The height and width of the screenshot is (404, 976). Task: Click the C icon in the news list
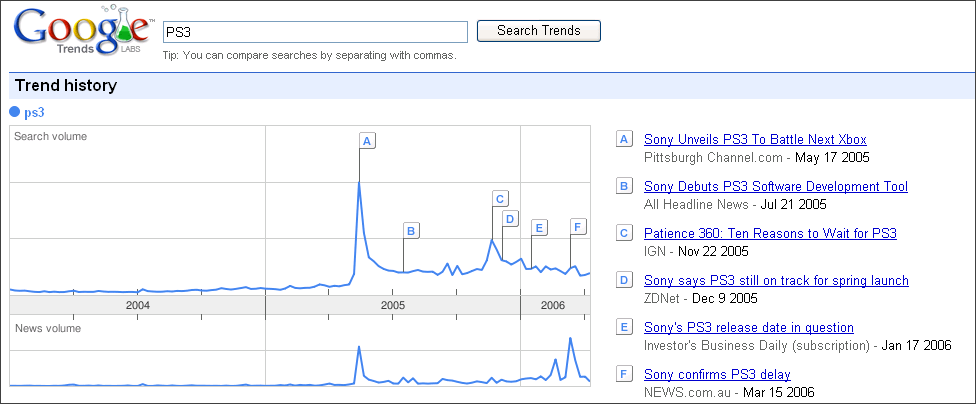[624, 234]
